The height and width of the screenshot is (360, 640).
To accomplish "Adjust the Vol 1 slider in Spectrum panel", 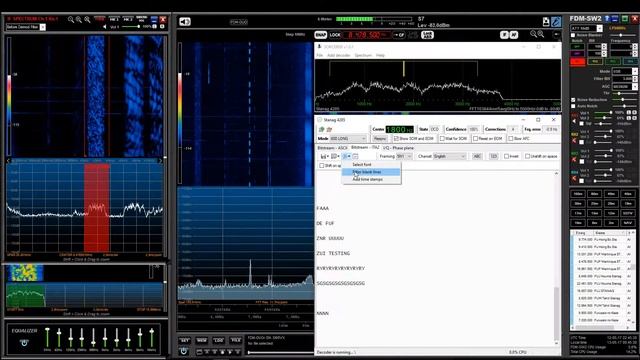I will coord(131,27).
